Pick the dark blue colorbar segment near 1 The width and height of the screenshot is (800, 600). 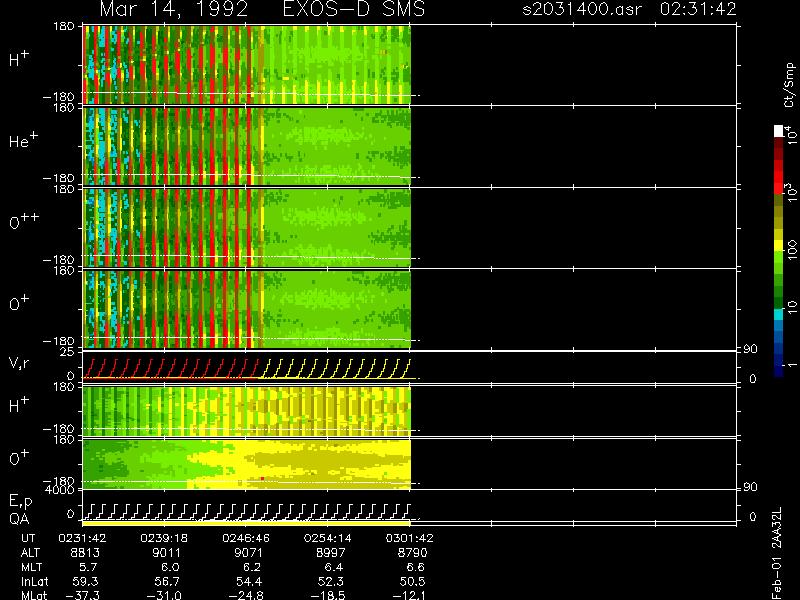pyautogui.click(x=779, y=365)
